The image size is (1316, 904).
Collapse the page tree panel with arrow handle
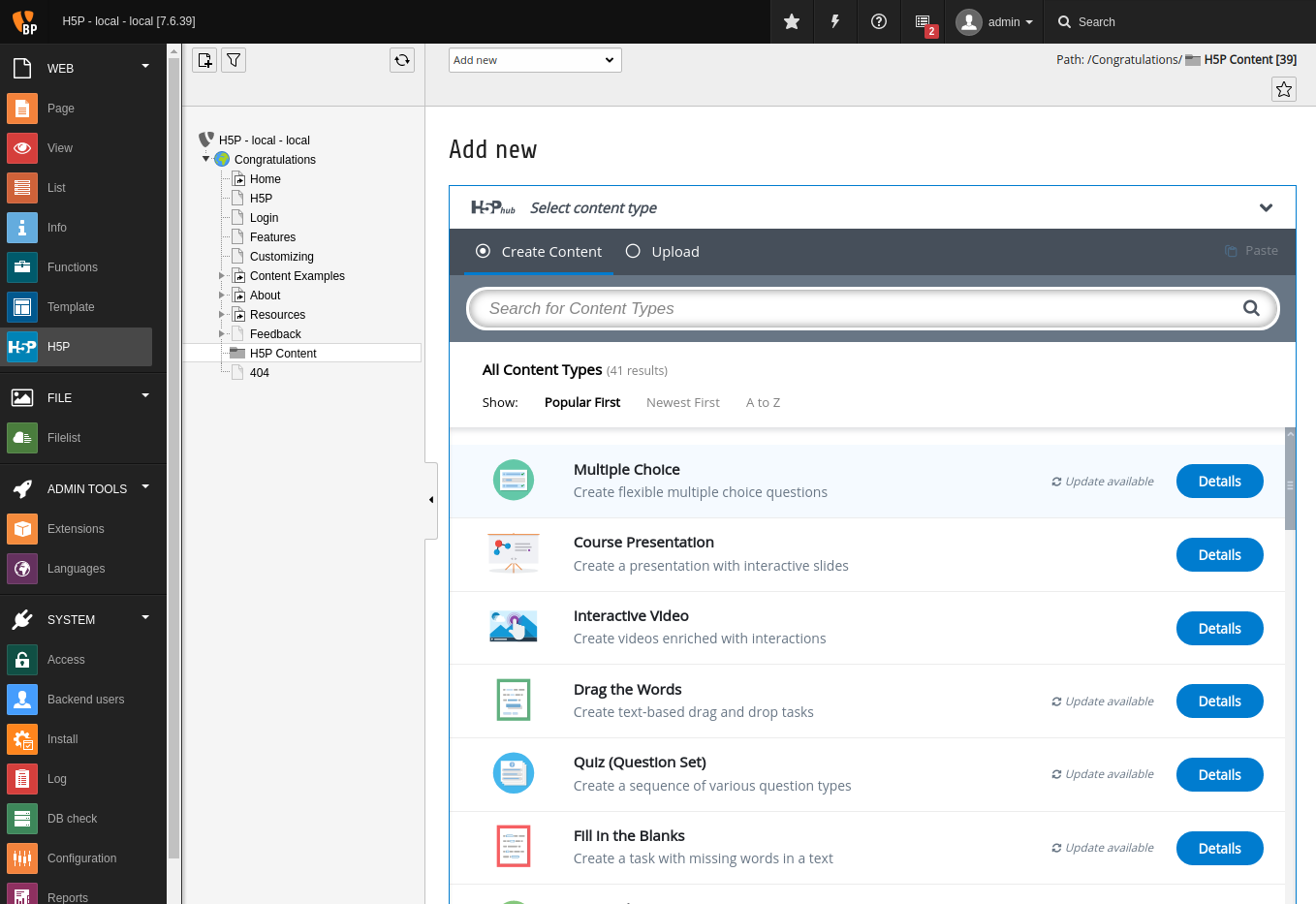[431, 500]
